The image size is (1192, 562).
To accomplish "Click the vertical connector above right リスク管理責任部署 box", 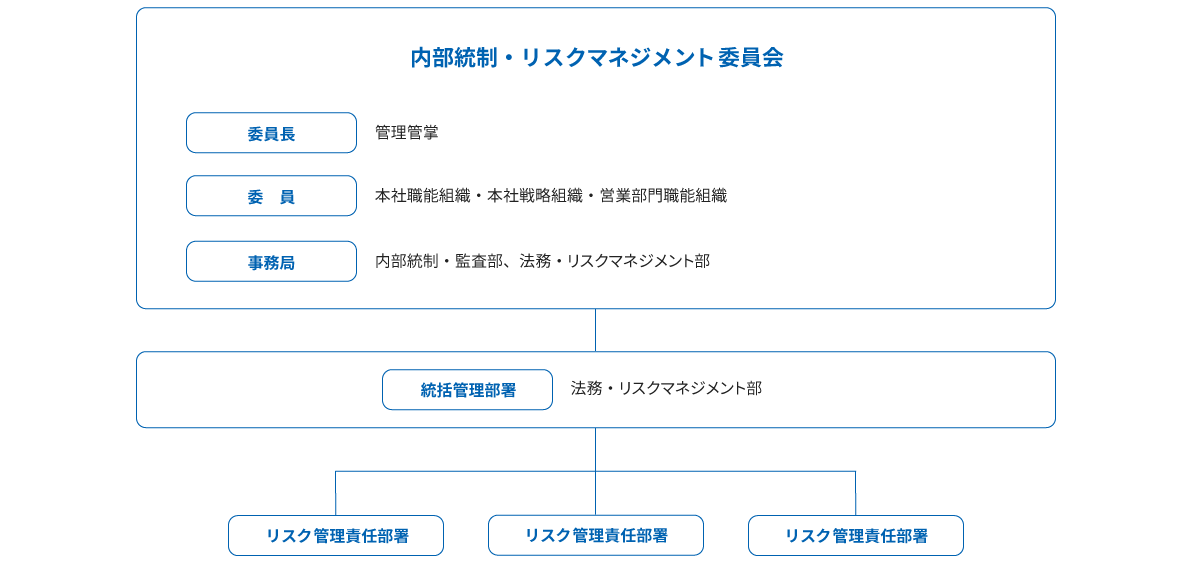I will (x=856, y=493).
